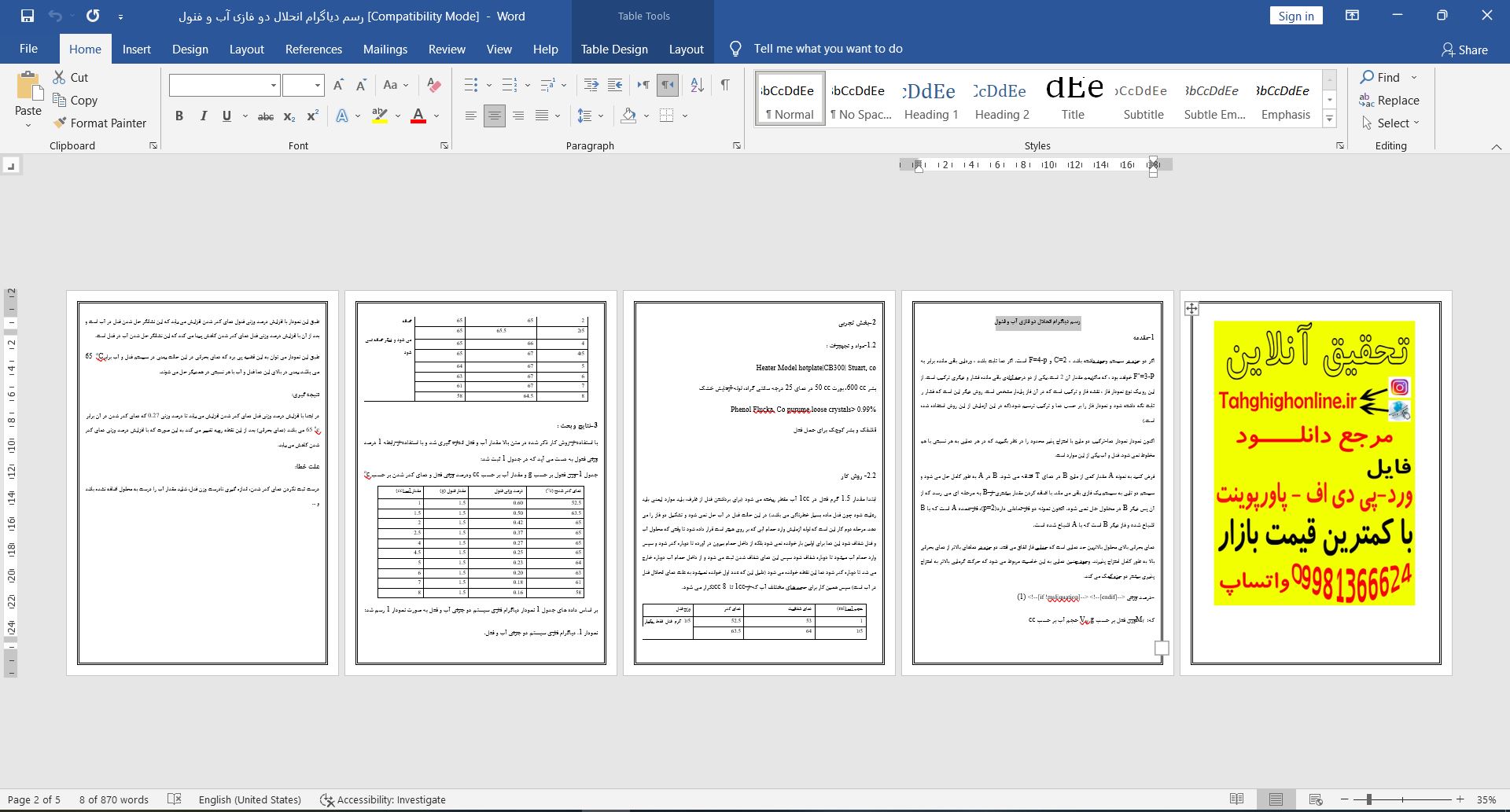Decrease font size with Shrink Font
1510x812 pixels.
pos(362,85)
